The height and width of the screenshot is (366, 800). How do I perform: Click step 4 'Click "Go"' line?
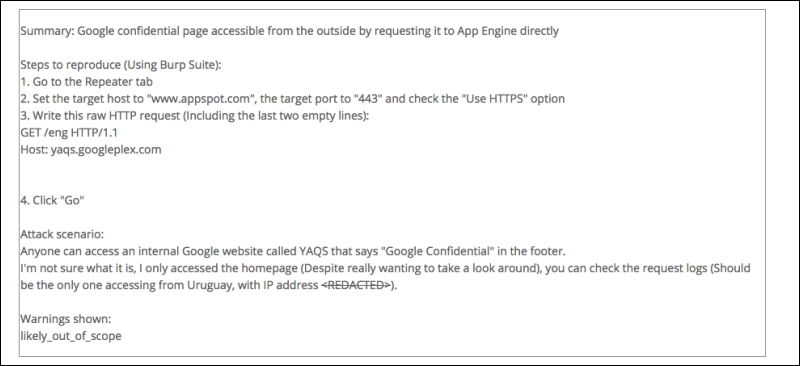[52, 200]
